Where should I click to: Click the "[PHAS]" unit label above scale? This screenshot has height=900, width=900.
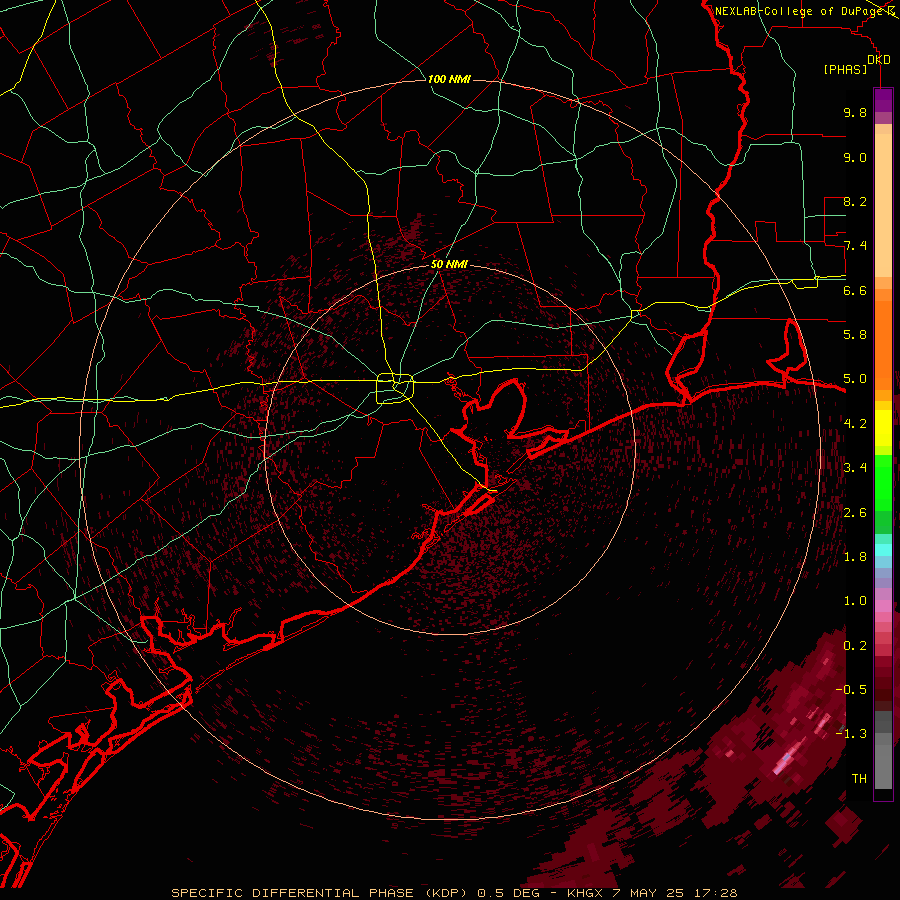coord(845,69)
